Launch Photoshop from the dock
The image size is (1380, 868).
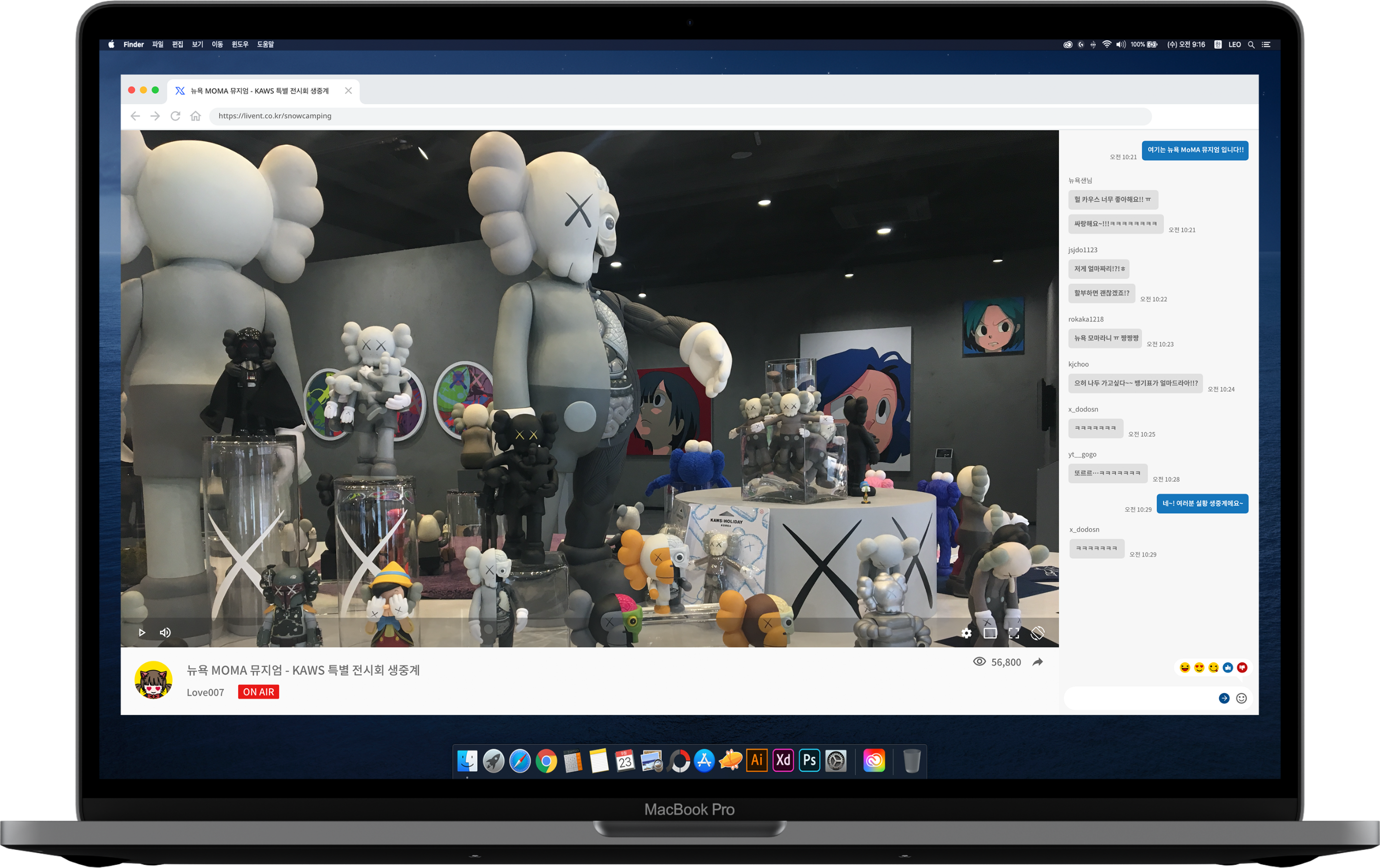(x=809, y=760)
